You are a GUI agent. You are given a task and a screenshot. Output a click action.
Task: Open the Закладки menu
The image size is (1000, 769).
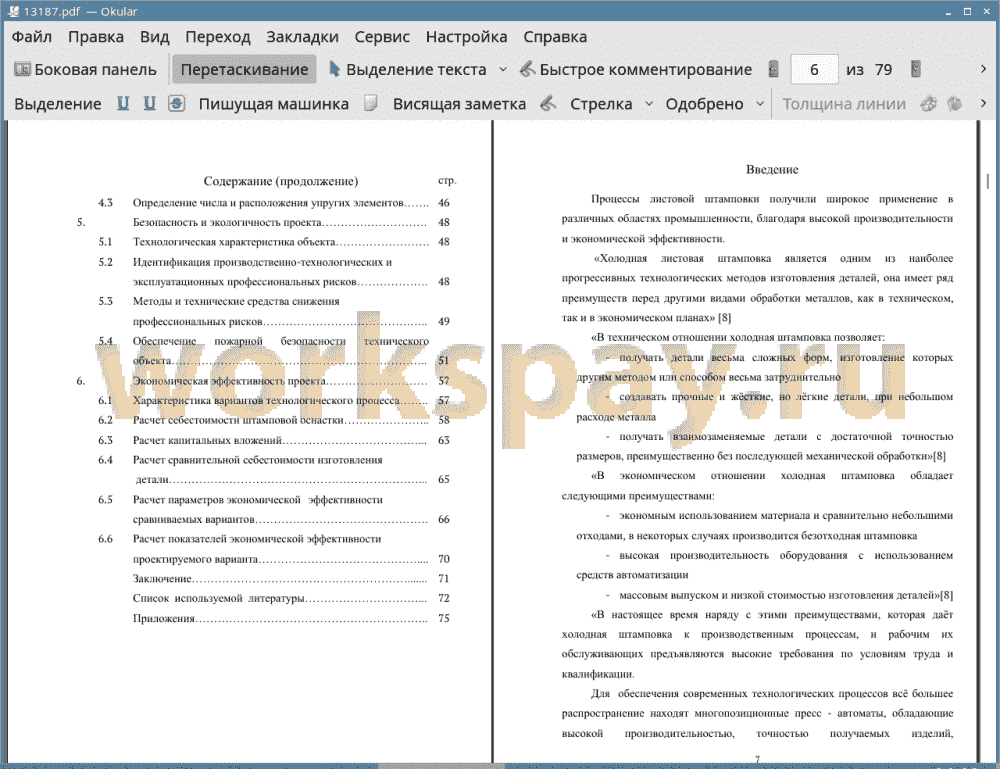[302, 37]
